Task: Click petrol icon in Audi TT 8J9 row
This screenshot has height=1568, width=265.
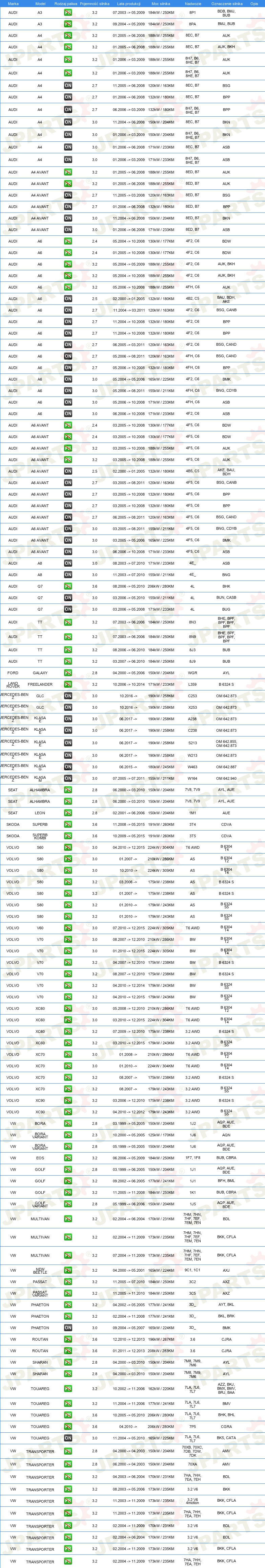Action: (68, 662)
